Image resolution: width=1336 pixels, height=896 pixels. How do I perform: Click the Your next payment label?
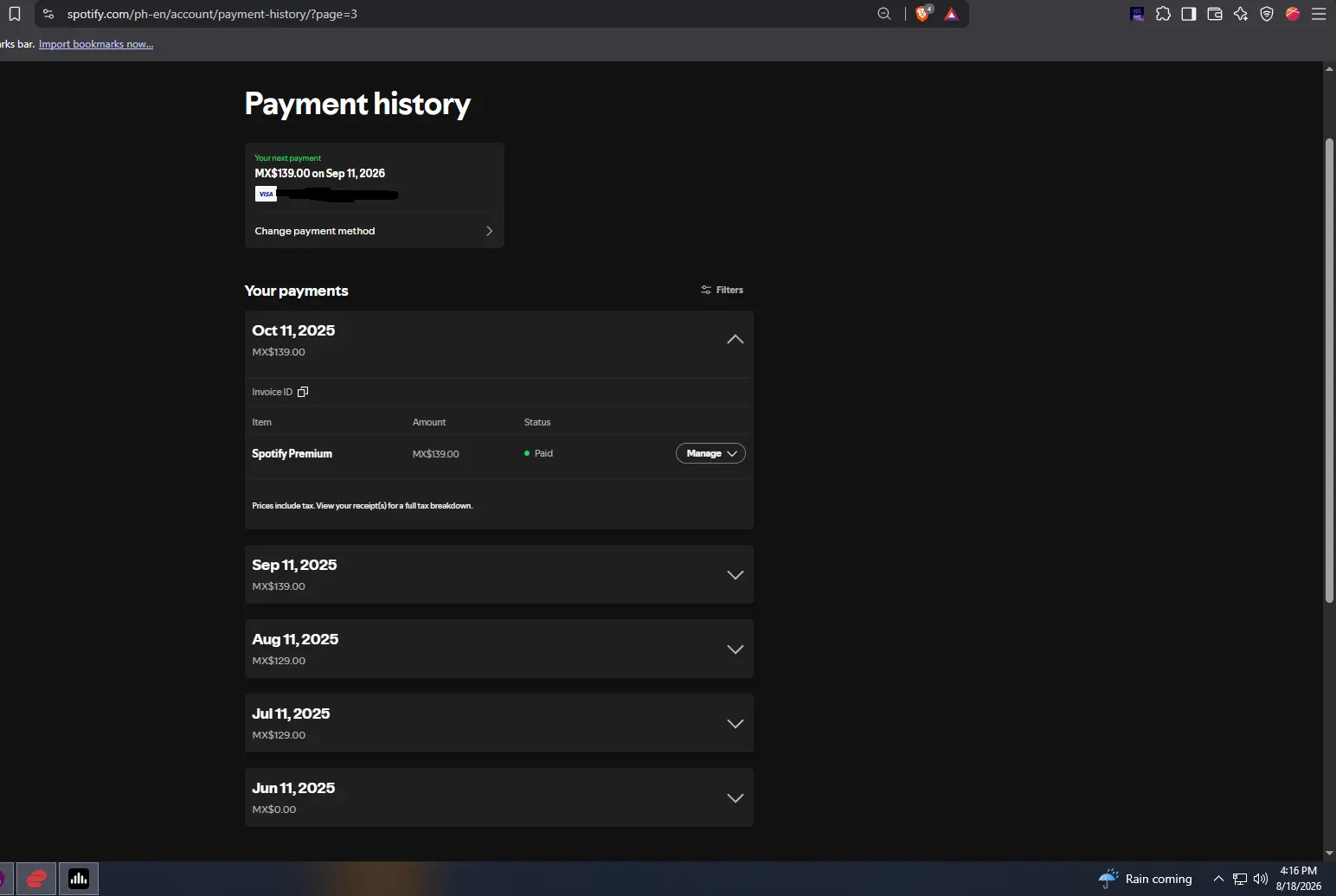287,158
